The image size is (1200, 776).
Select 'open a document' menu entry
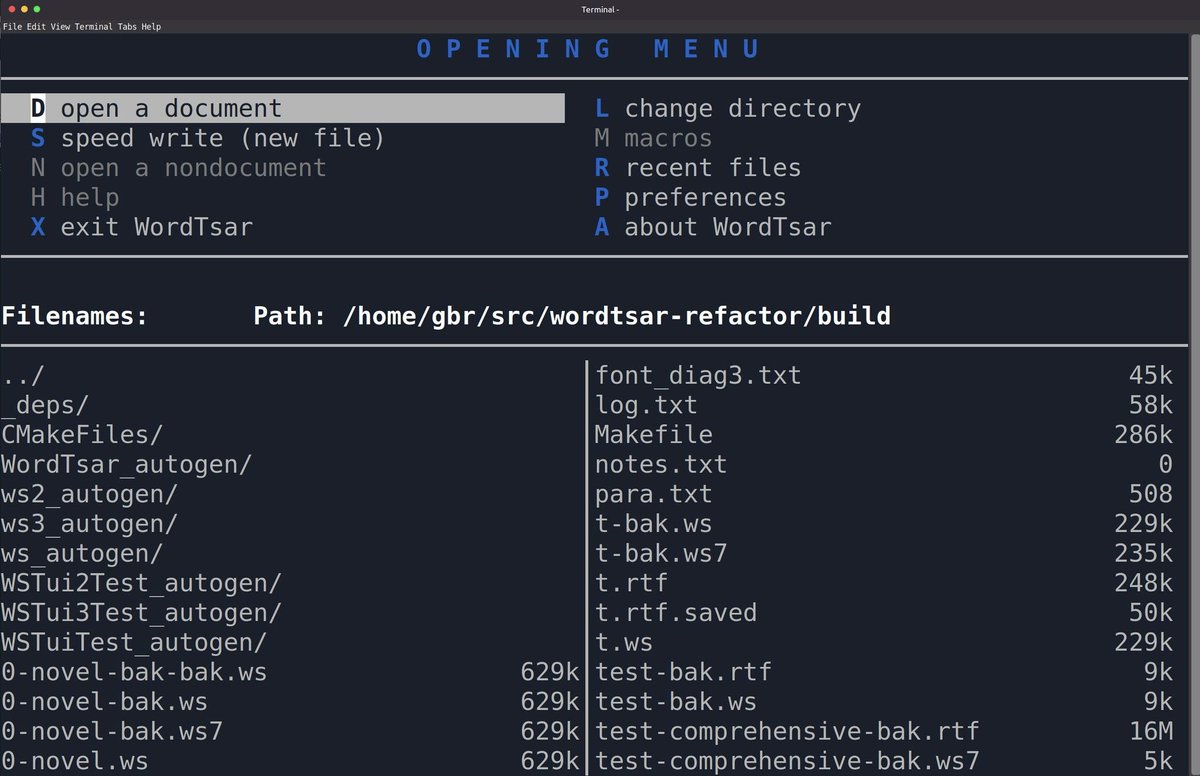pos(283,108)
